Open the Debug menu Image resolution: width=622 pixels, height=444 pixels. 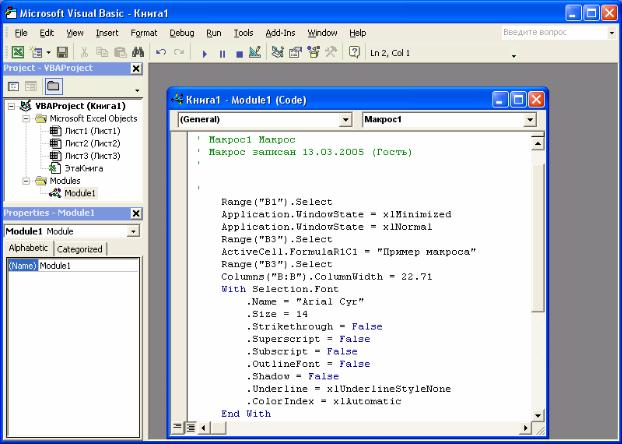[x=182, y=33]
